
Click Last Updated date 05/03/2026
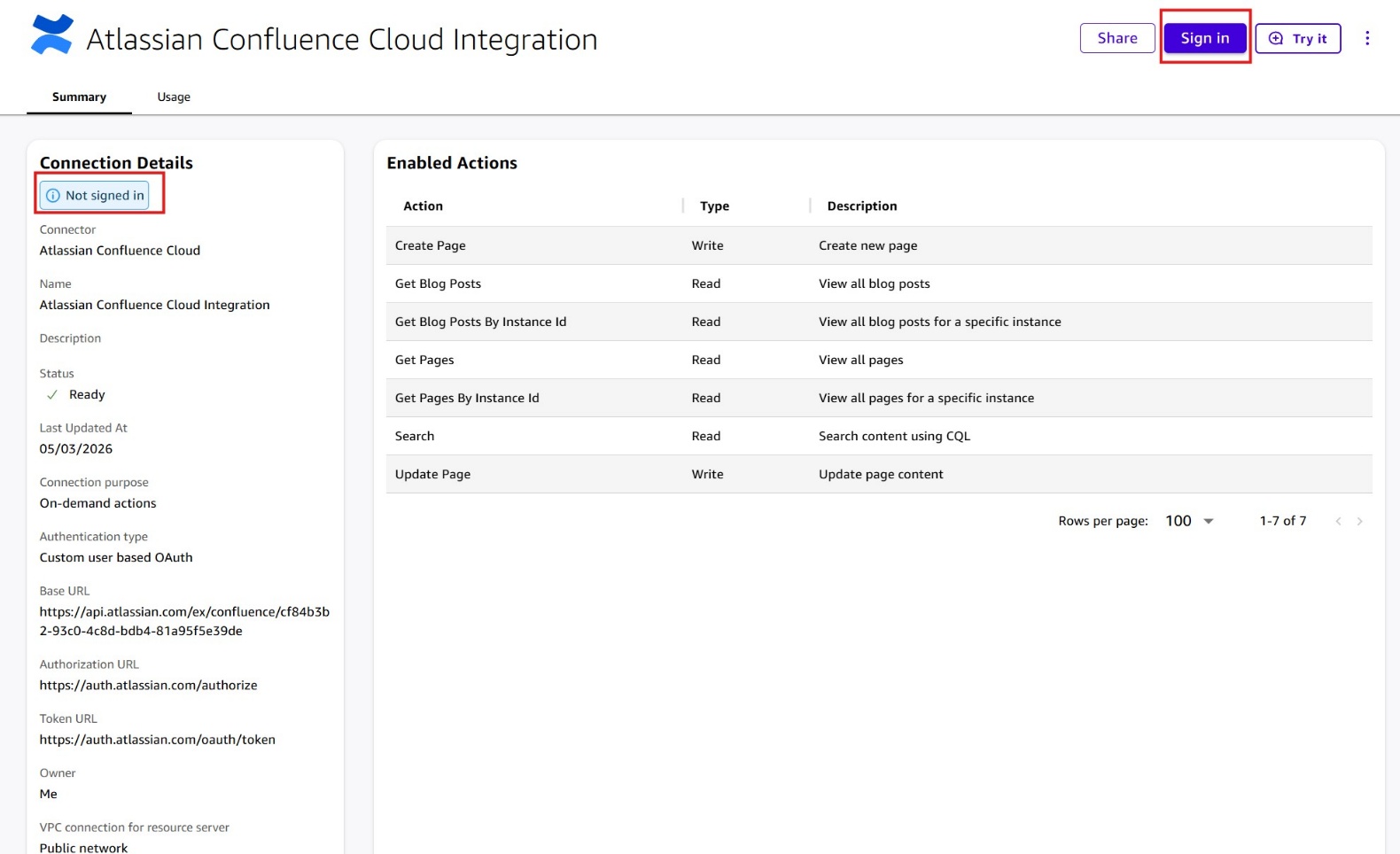click(76, 449)
